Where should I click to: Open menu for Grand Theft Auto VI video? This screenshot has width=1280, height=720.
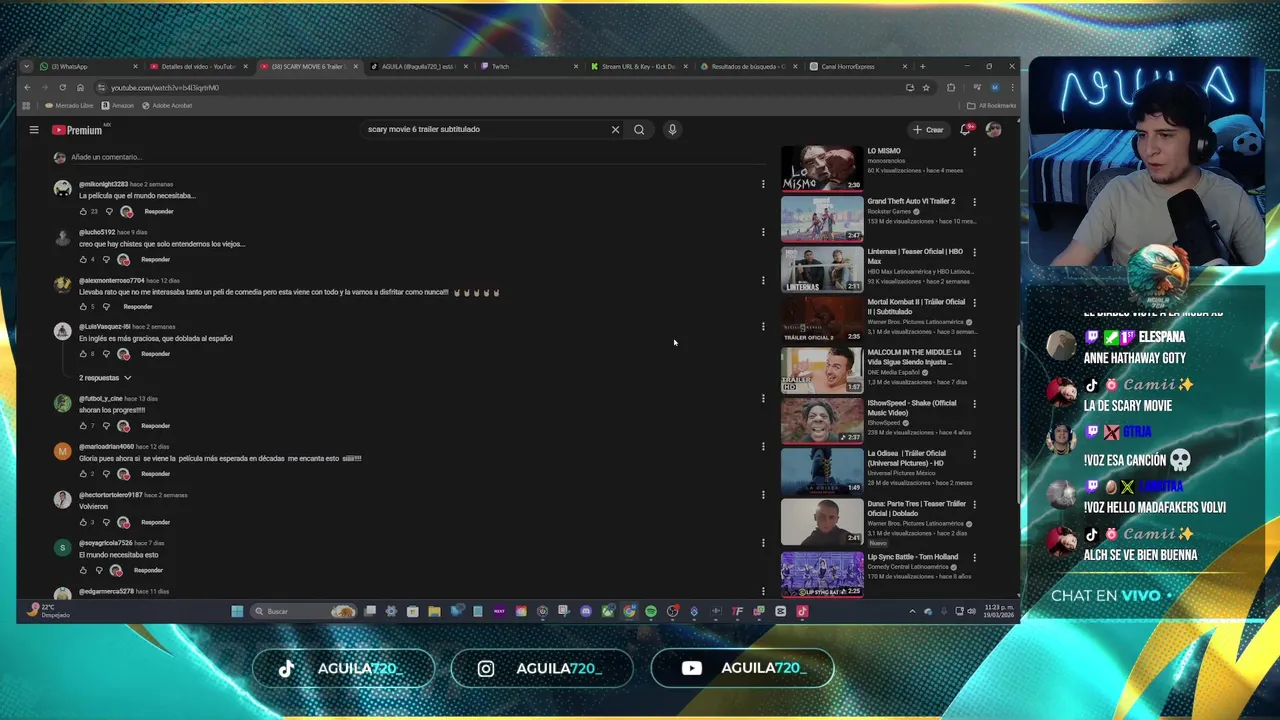pyautogui.click(x=974, y=202)
